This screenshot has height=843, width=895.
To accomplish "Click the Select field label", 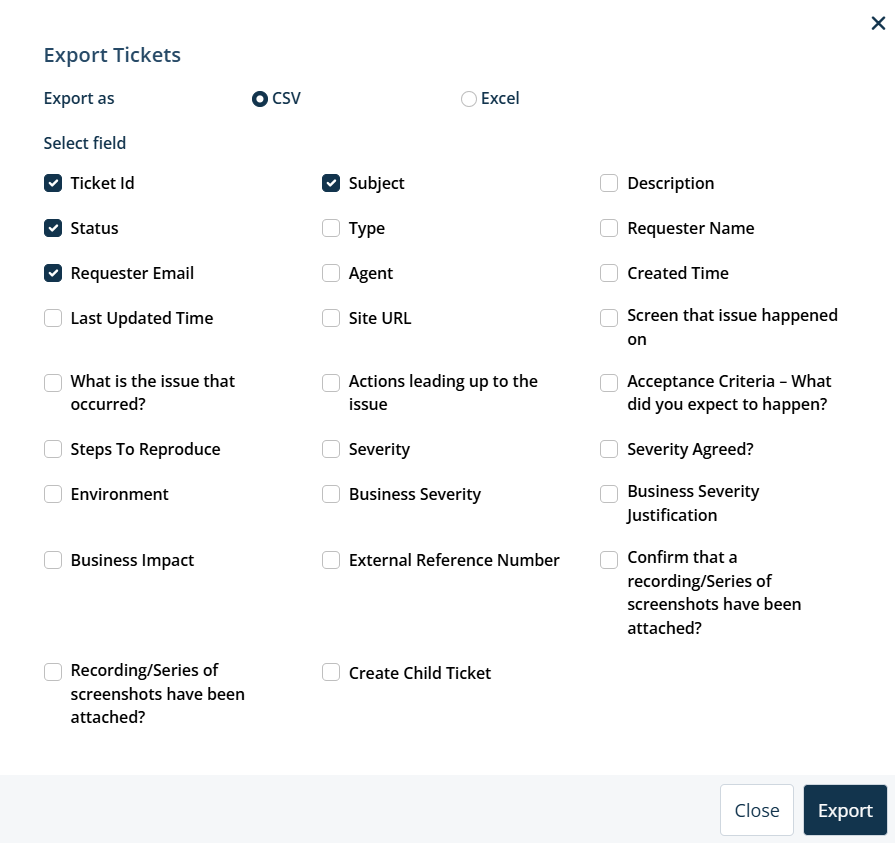I will [85, 143].
